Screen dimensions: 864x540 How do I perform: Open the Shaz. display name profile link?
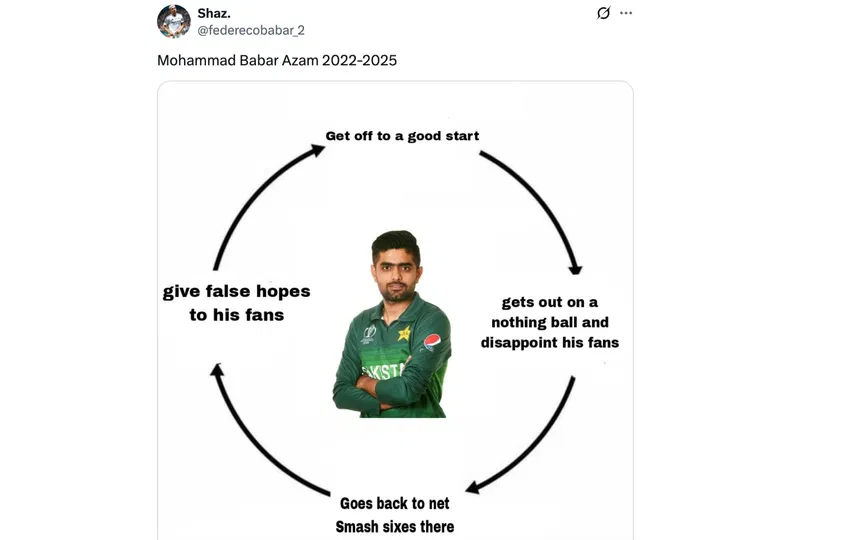[214, 13]
